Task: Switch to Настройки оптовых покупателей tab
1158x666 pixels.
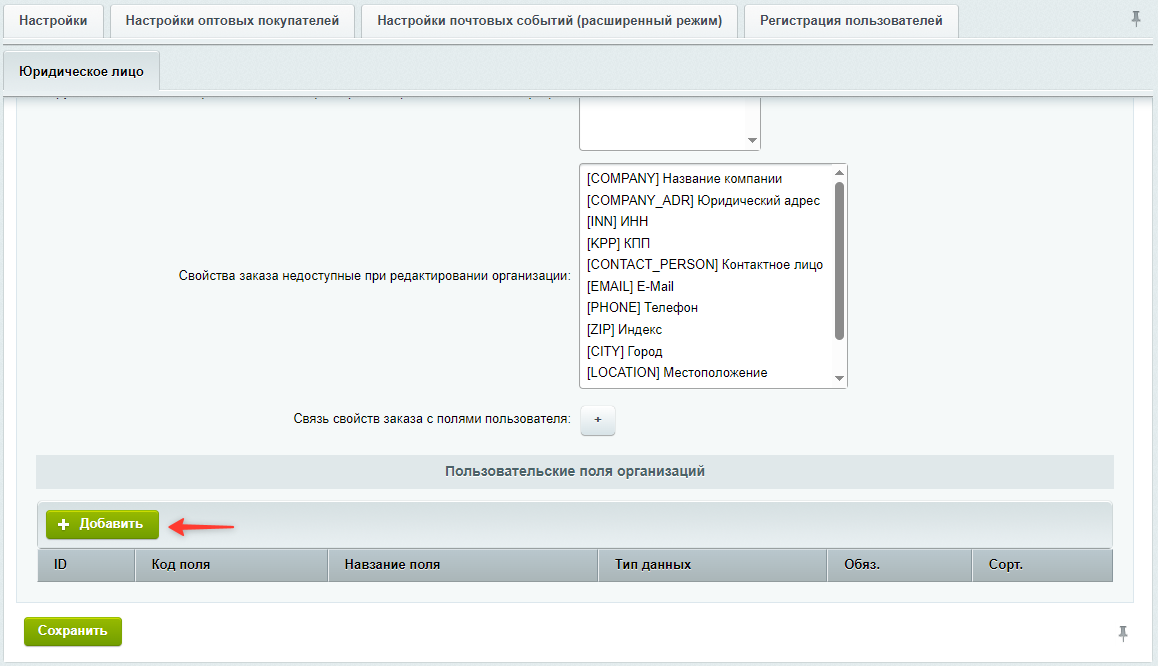Action: click(x=232, y=21)
